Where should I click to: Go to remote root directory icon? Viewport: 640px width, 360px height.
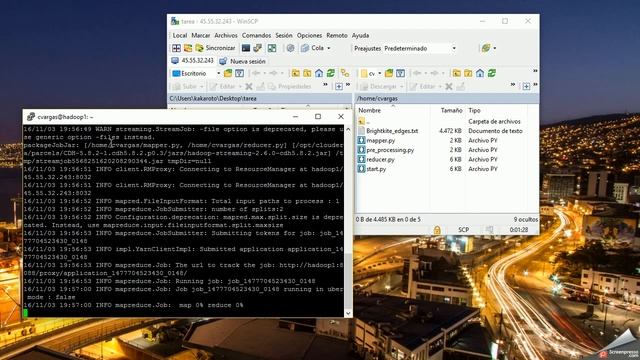pos(468,73)
